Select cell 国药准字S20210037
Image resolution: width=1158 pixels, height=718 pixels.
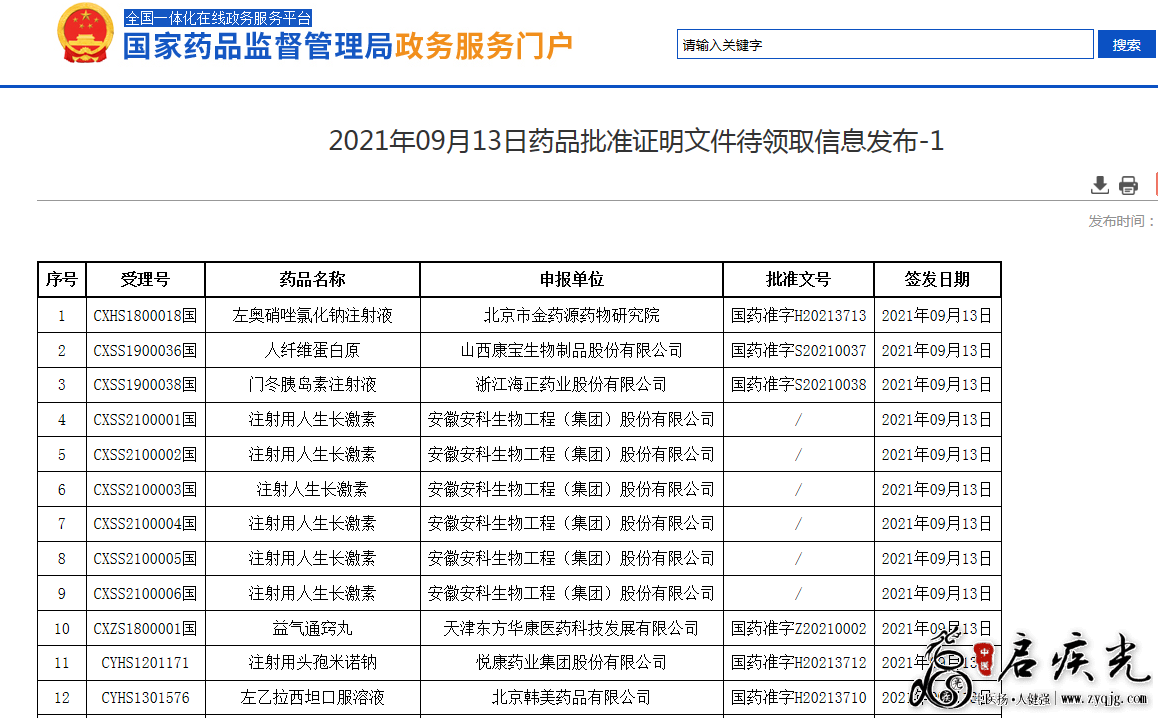pyautogui.click(x=798, y=350)
